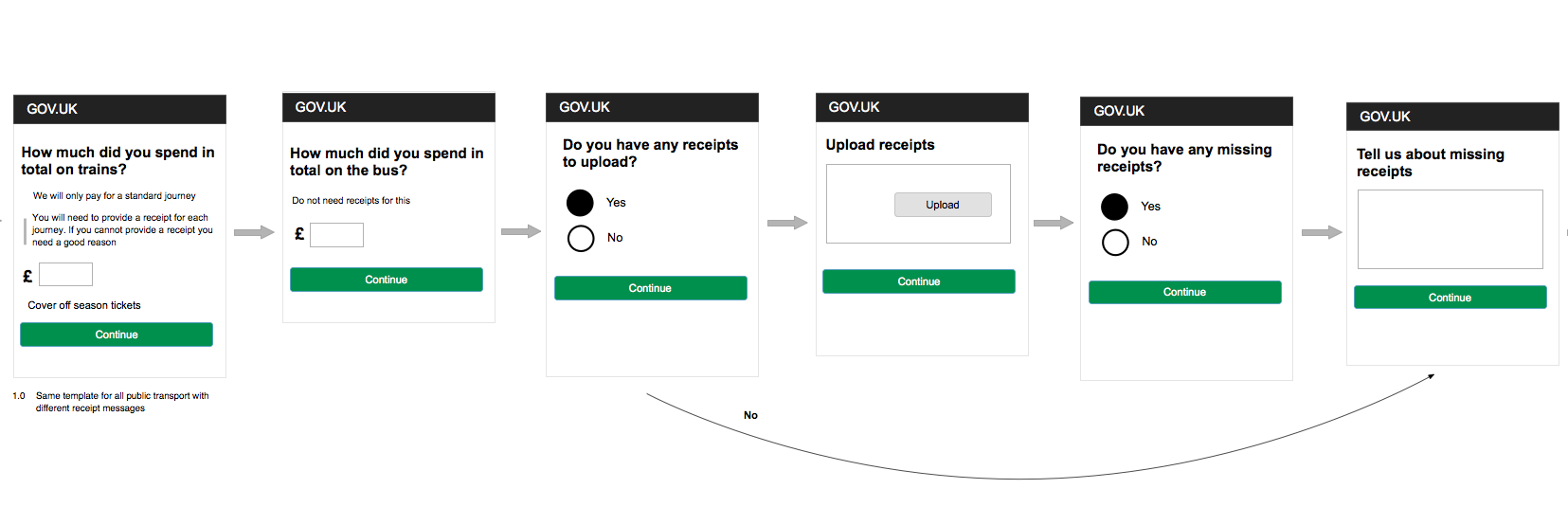Click Continue on the bus spend screen
1568x507 pixels.
pyautogui.click(x=386, y=280)
